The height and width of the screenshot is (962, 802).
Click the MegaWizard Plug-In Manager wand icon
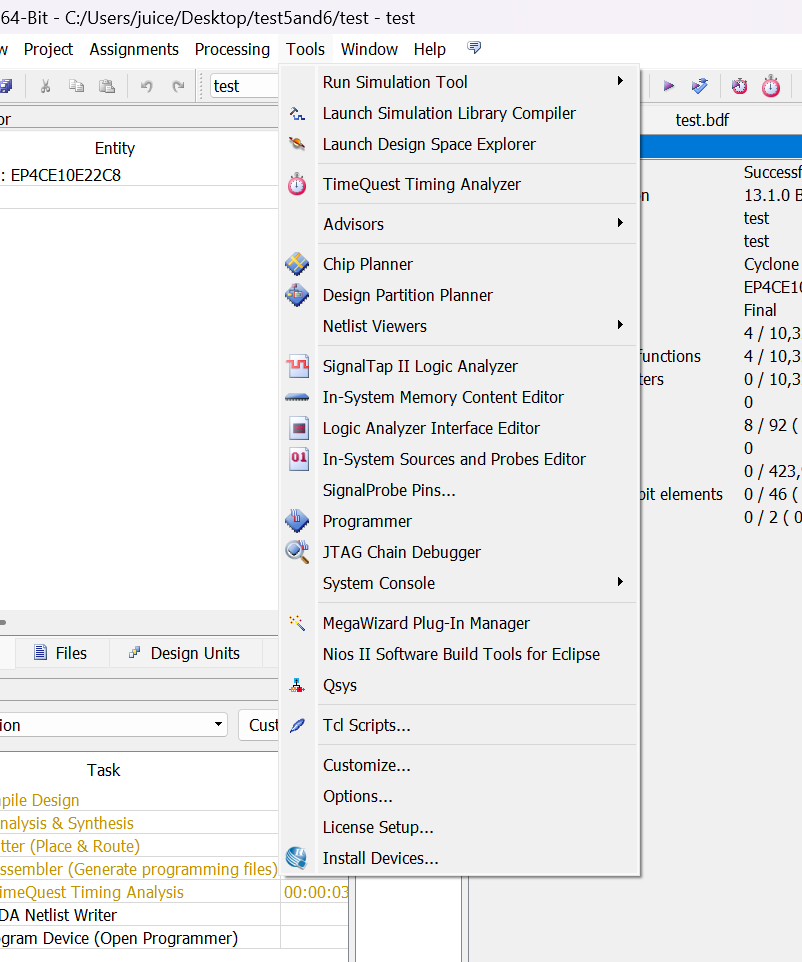pos(297,623)
